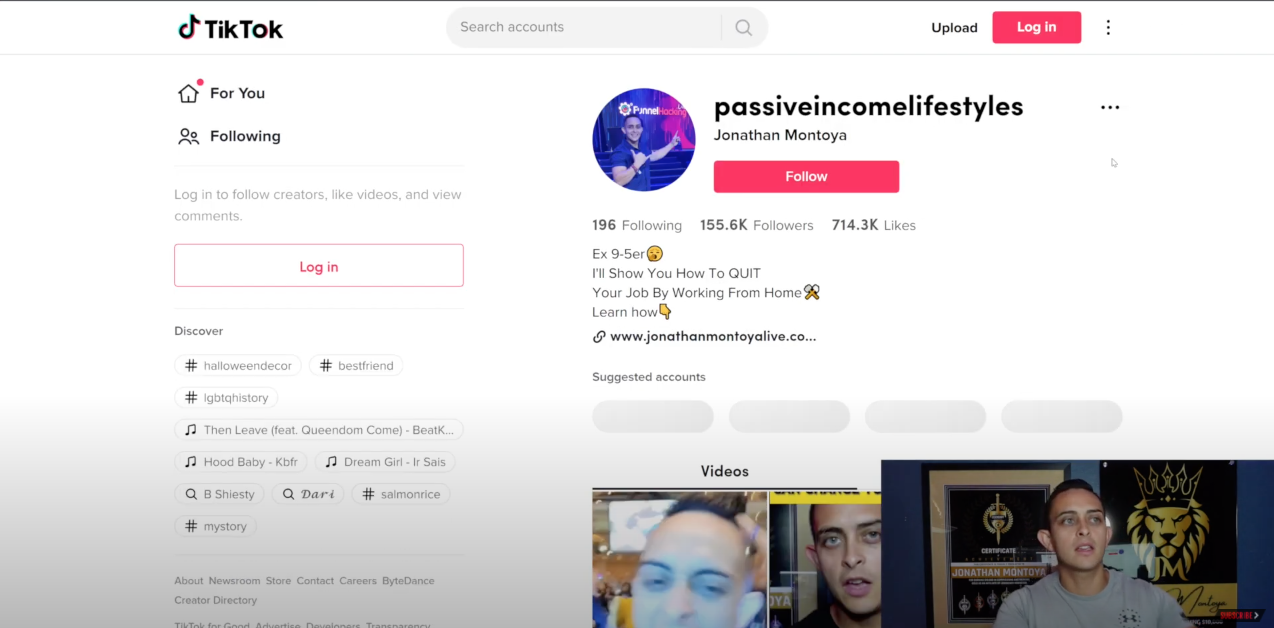Switch to the Videos tab
Image resolution: width=1274 pixels, height=628 pixels.
tap(725, 471)
